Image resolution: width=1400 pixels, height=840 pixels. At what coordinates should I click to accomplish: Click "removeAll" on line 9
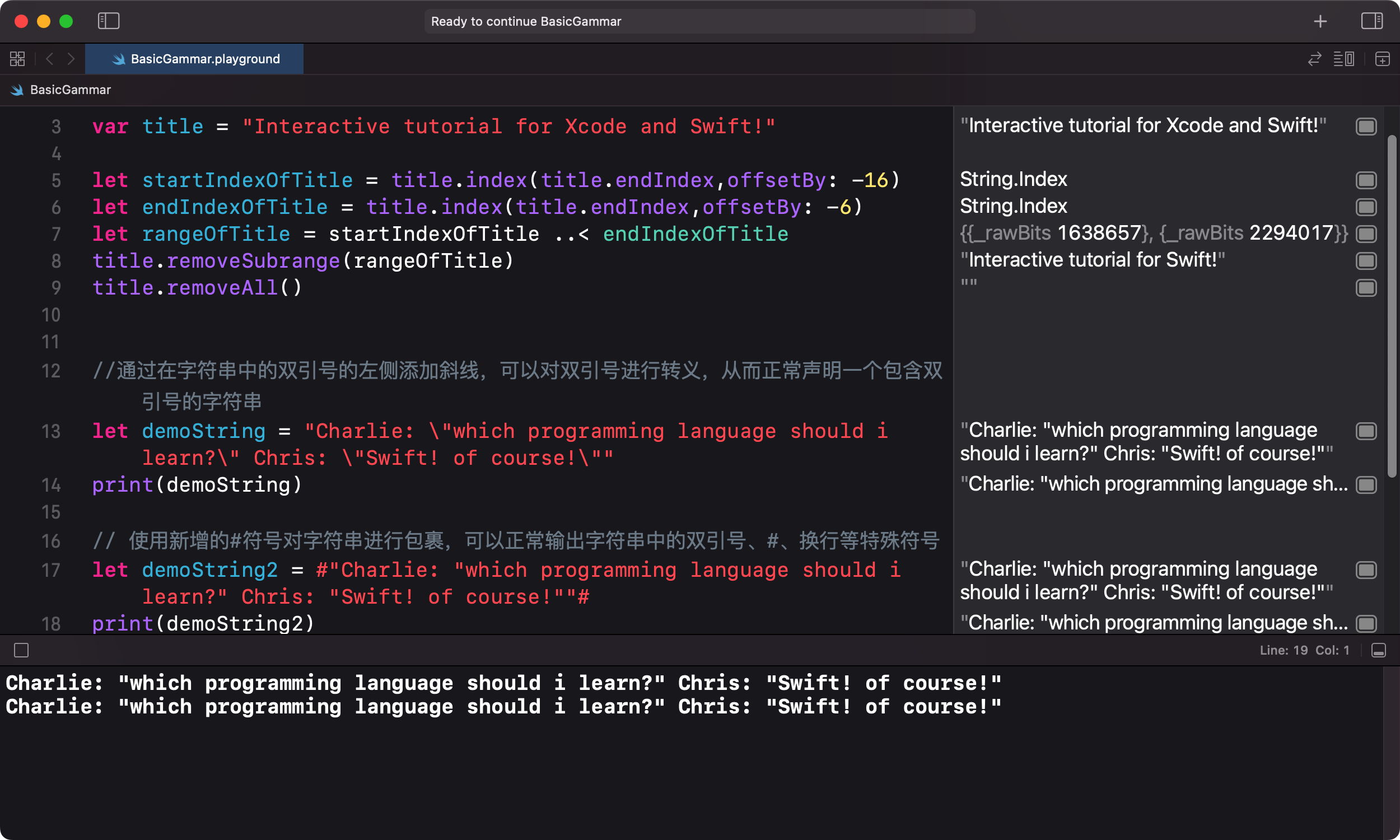point(222,288)
